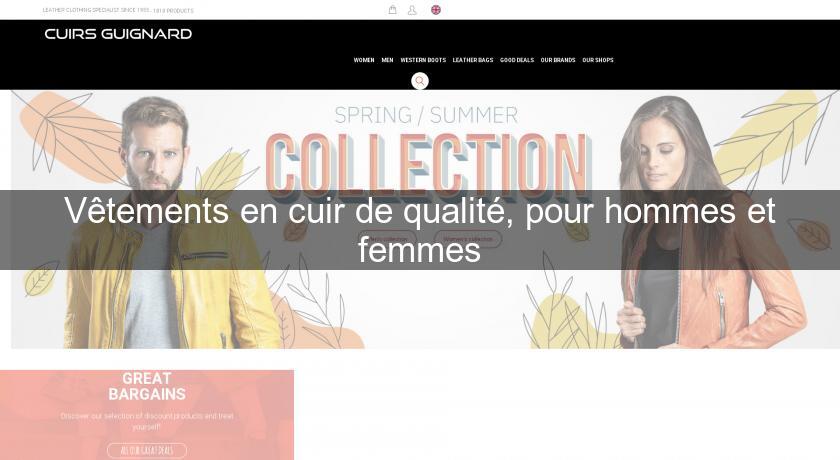840x460 pixels.
Task: Click the Cuirs Guignard logo
Action: coord(118,34)
